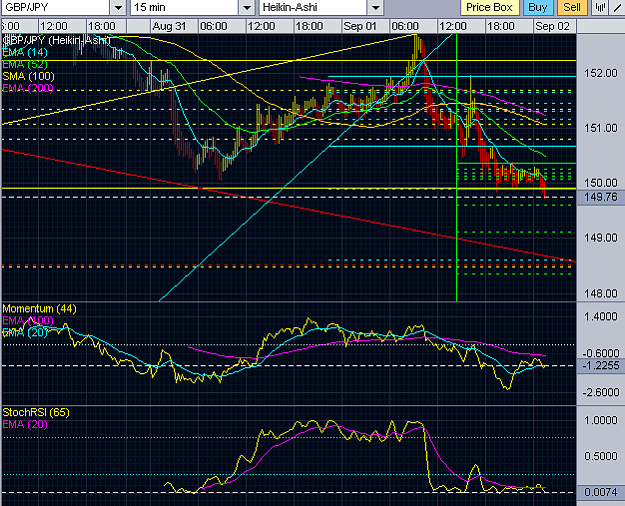The height and width of the screenshot is (506, 625).
Task: Open the GBP/JPY symbol dropdown arrow
Action: (x=118, y=8)
